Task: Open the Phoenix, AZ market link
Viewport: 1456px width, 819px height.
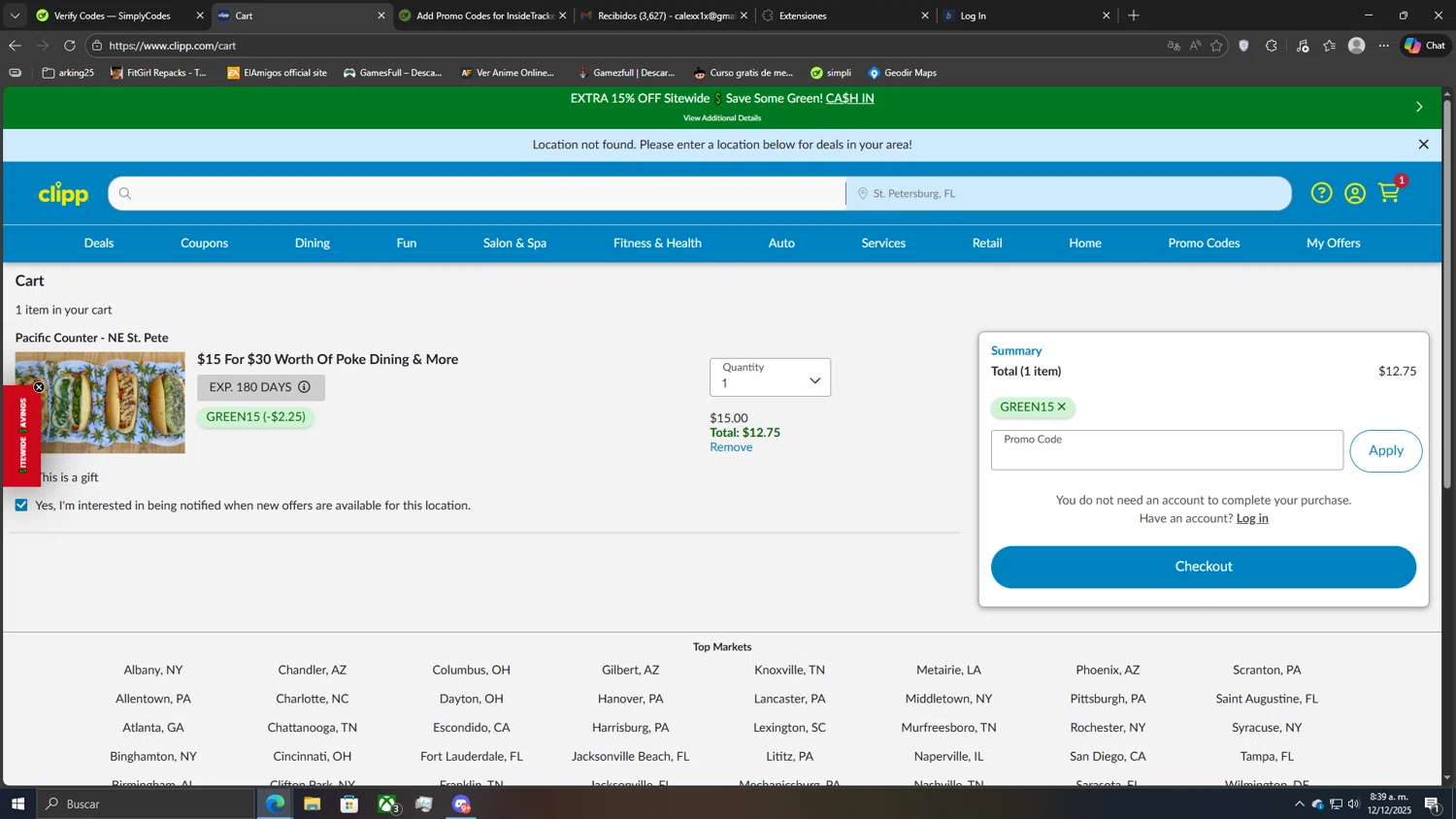Action: pos(1108,670)
